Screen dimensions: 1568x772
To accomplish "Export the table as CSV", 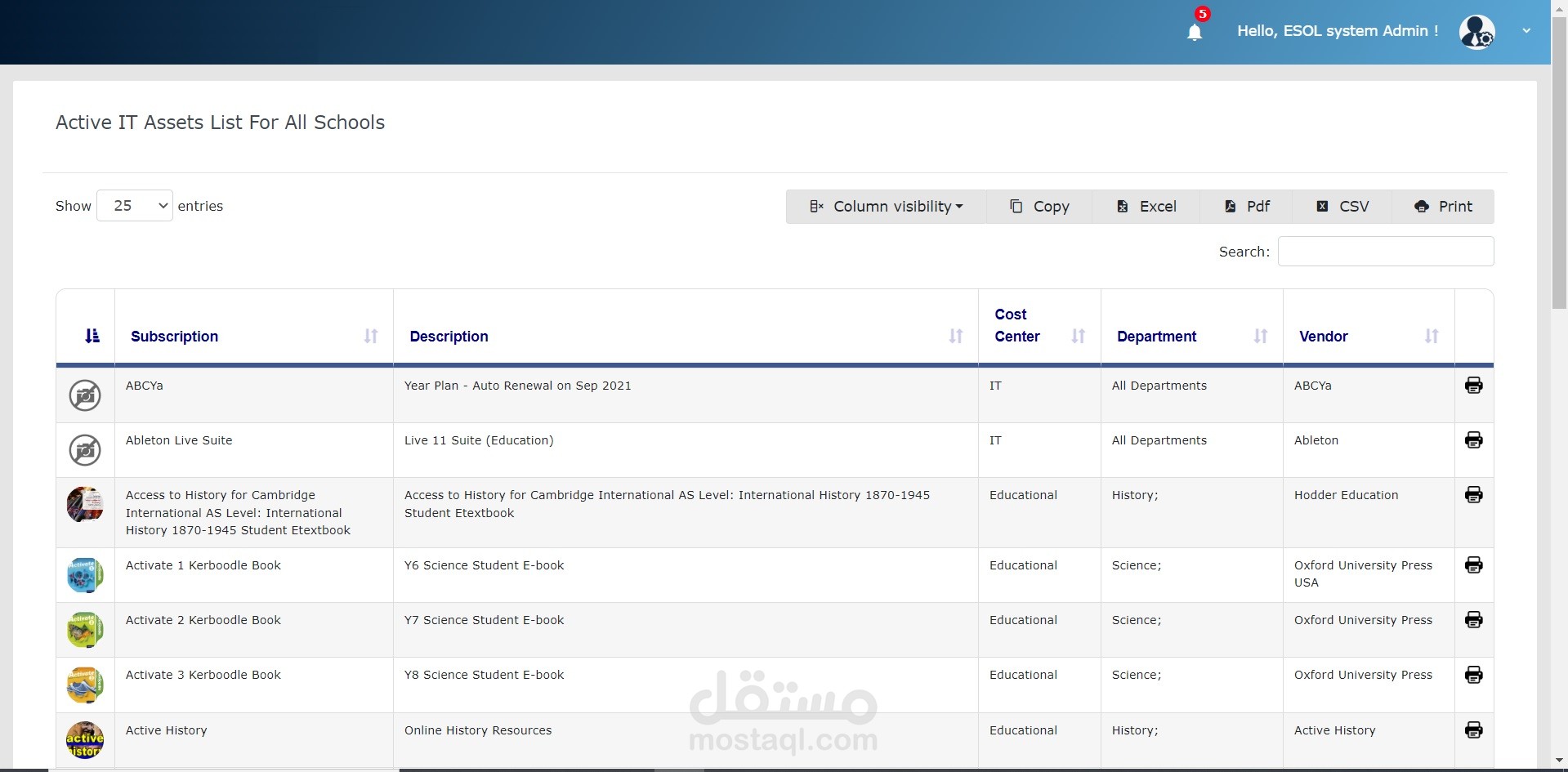I will [x=1342, y=207].
